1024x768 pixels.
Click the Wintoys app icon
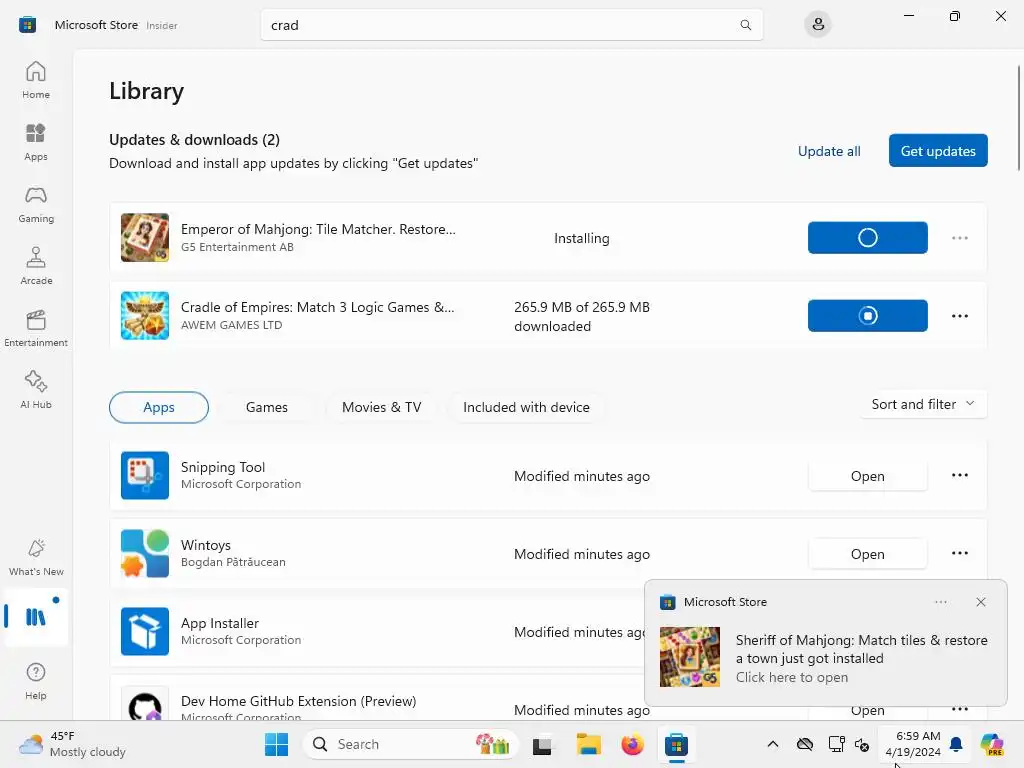pyautogui.click(x=145, y=553)
